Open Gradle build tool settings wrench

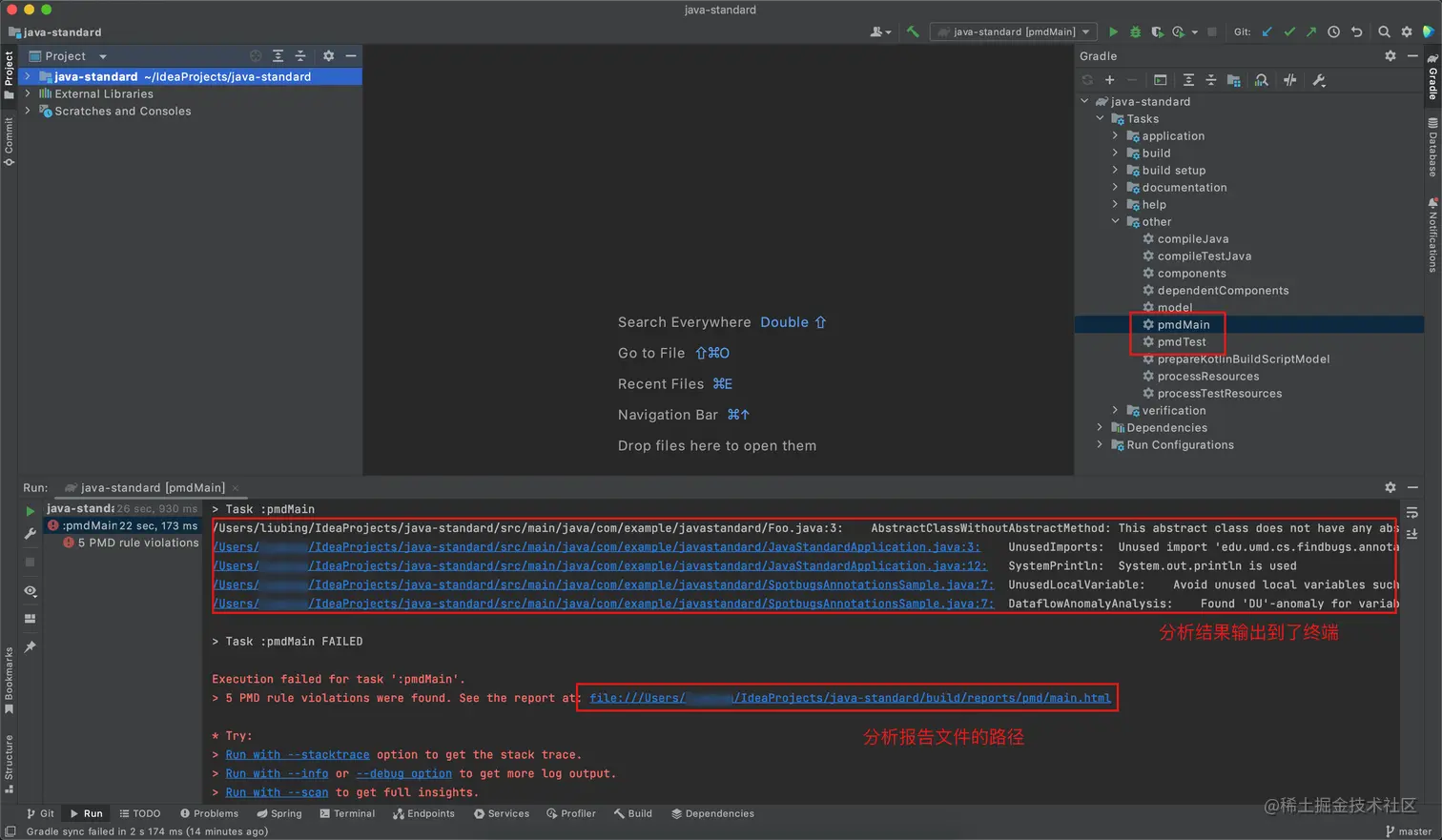coord(1319,80)
